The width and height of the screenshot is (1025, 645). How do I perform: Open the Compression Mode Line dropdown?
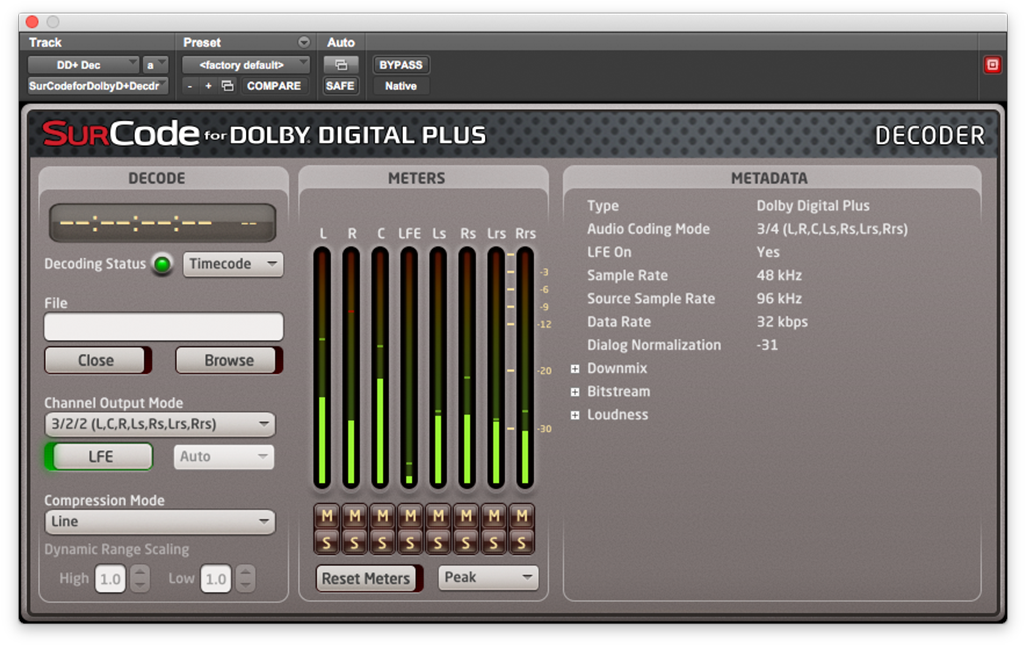160,522
